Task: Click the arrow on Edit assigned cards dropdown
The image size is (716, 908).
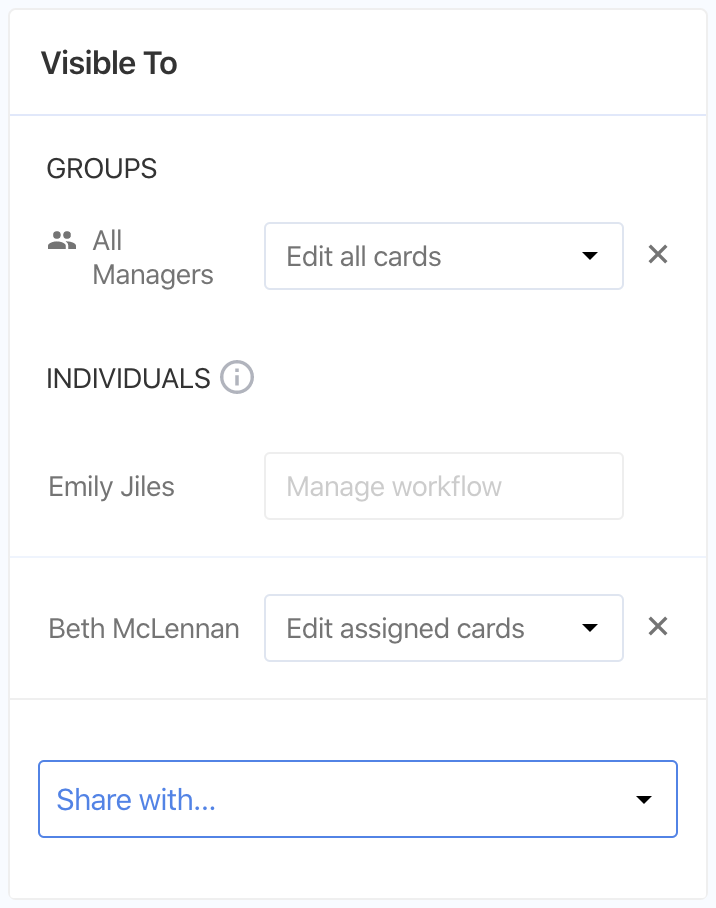Action: pos(590,628)
